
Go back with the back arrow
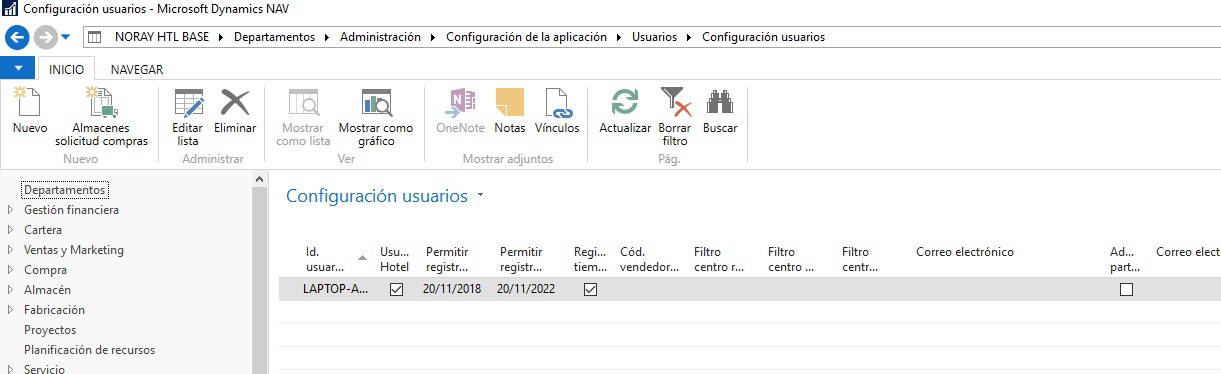coord(17,37)
